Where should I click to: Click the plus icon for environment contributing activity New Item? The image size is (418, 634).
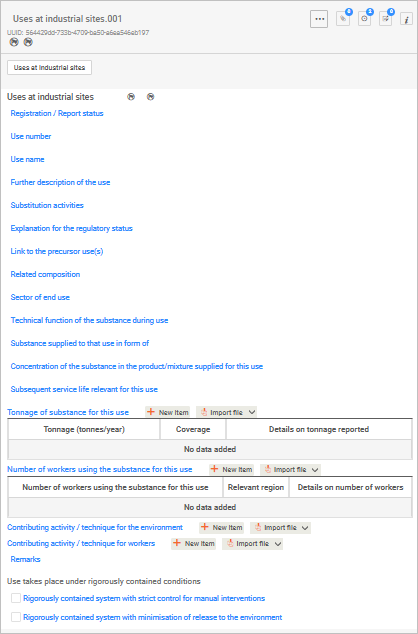tap(205, 527)
